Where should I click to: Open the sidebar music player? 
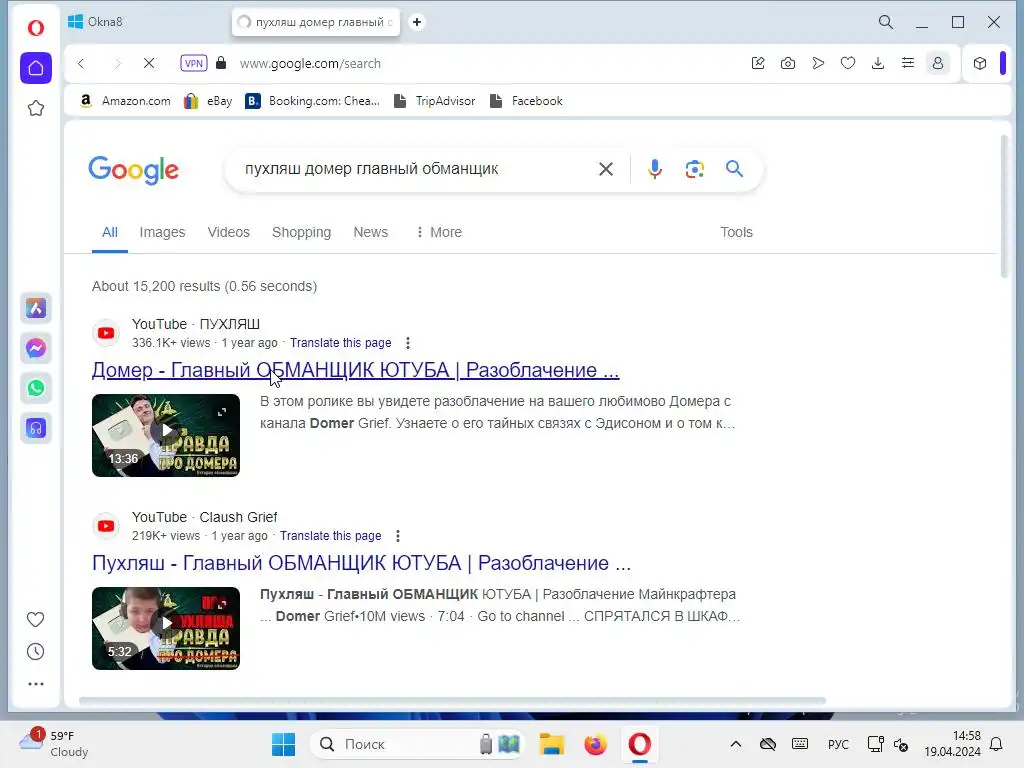36,428
